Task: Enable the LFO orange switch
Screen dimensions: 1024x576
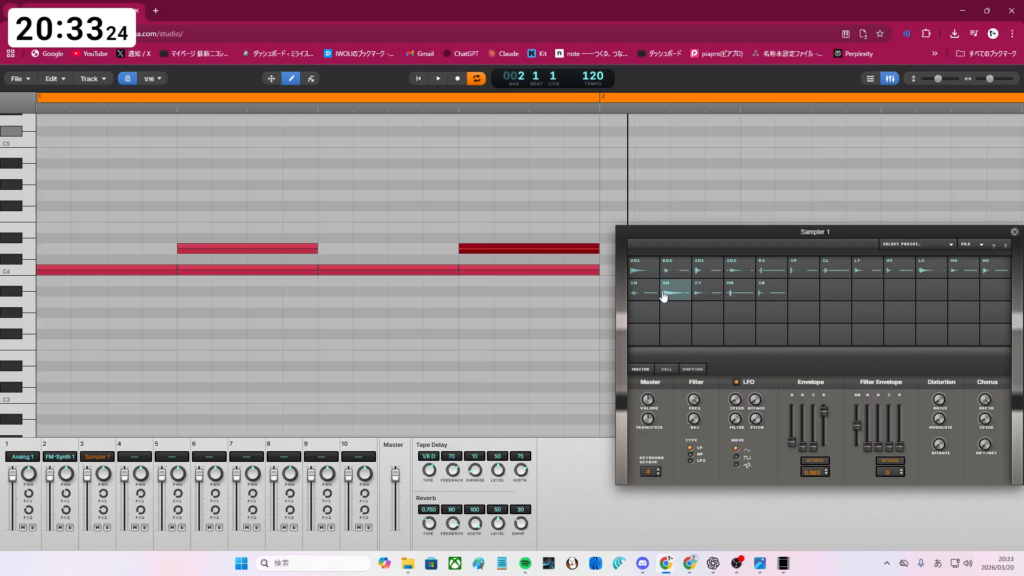Action: [x=738, y=382]
